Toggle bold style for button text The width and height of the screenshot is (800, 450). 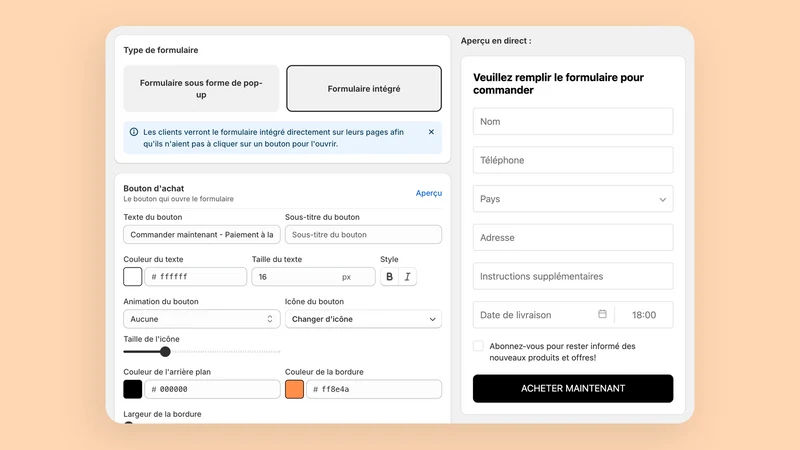click(x=389, y=277)
